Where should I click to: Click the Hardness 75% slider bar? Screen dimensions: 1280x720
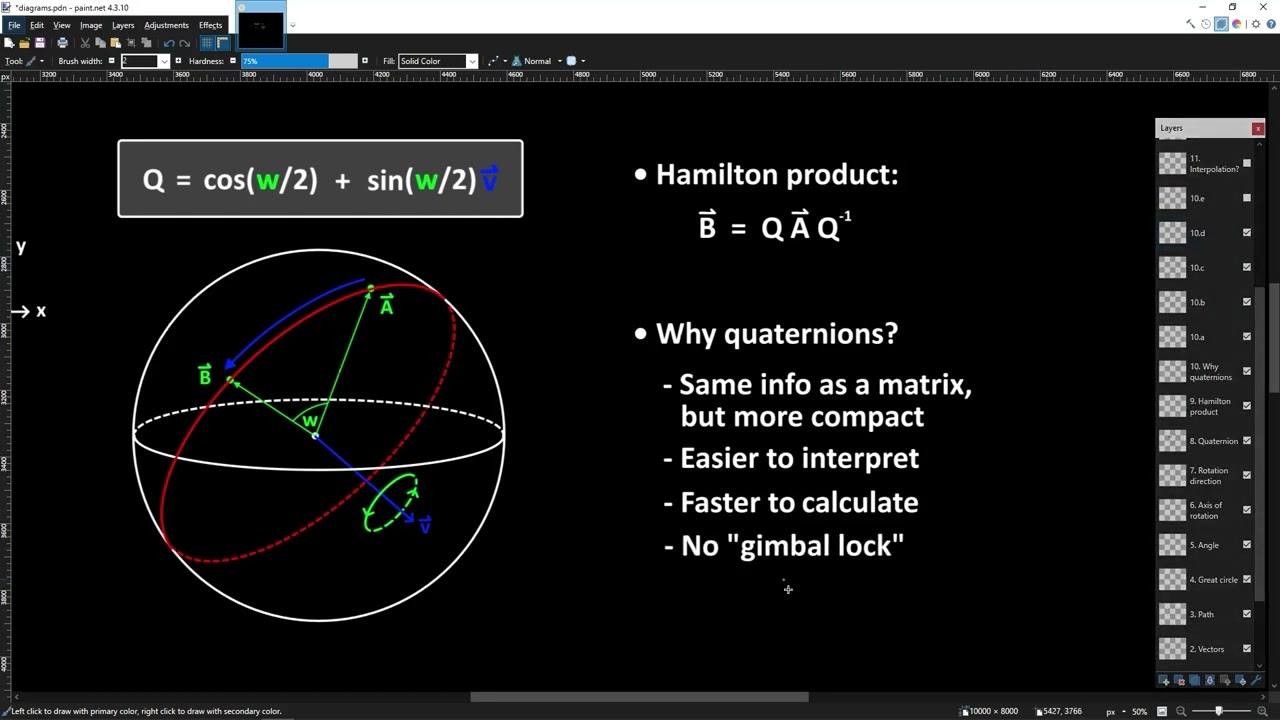click(299, 61)
